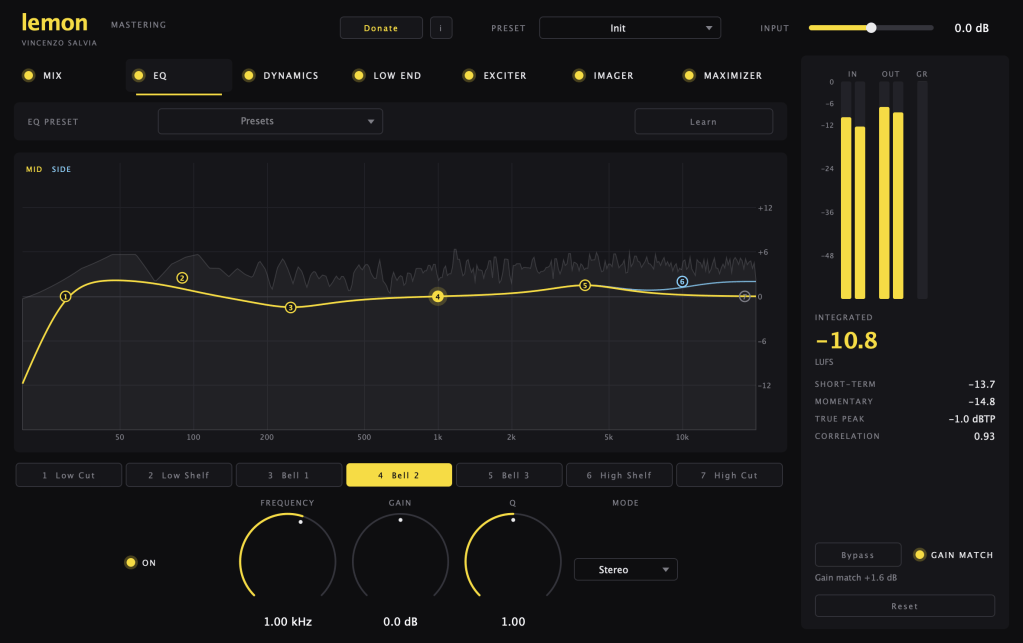This screenshot has height=643, width=1023.
Task: Select the greyed EQ node 7
Action: click(x=744, y=297)
